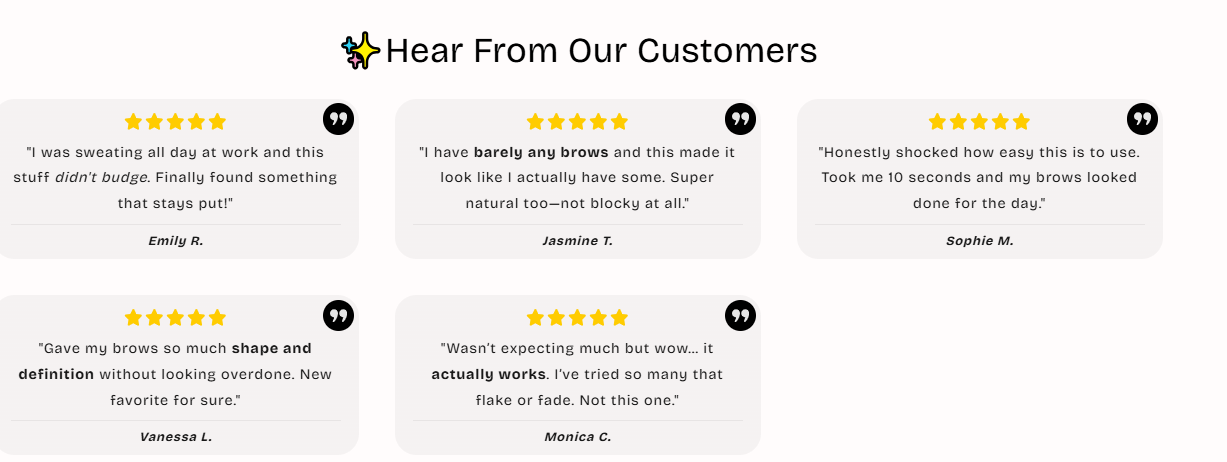Select the reviewer name Jasmine T.
The width and height of the screenshot is (1227, 462).
pyautogui.click(x=578, y=241)
